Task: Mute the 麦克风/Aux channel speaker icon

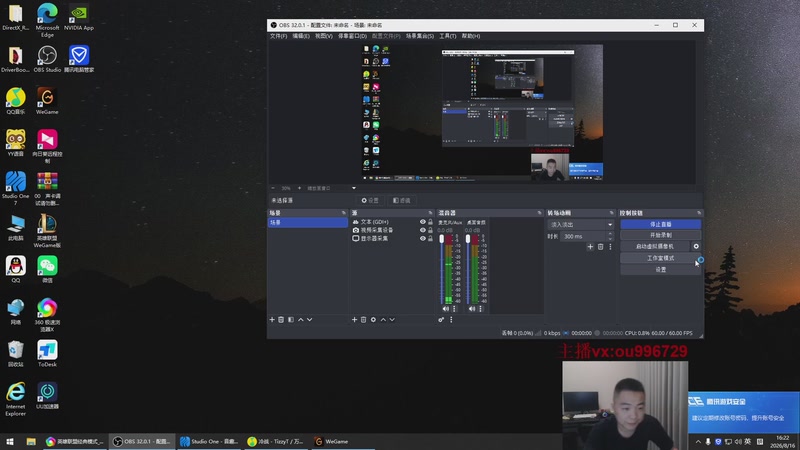Action: point(445,309)
